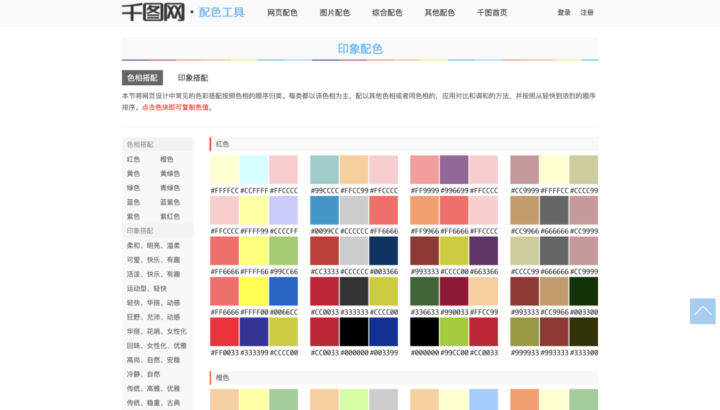Copy the #FF9966 orange swatch
Viewport: 720px width, 410px height.
click(x=424, y=210)
